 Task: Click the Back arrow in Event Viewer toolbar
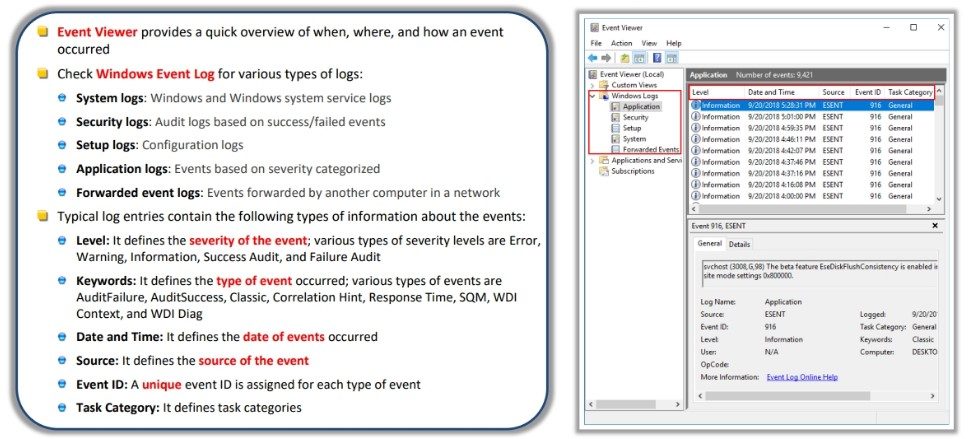593,58
